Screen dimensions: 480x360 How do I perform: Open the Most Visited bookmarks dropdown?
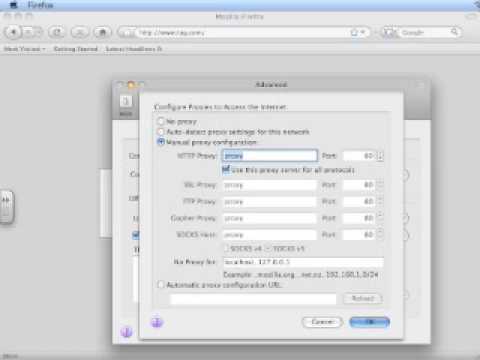point(25,49)
